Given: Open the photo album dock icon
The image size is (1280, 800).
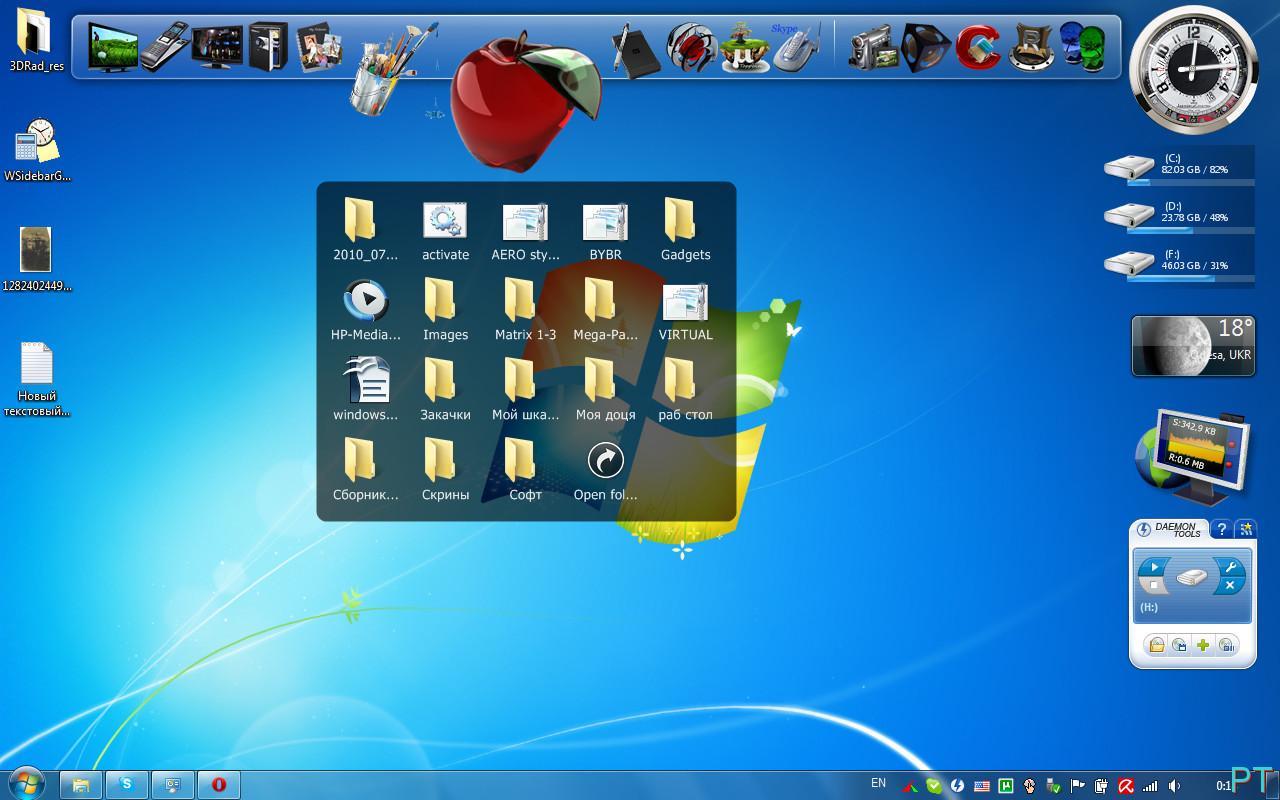Looking at the screenshot, I should tap(320, 46).
